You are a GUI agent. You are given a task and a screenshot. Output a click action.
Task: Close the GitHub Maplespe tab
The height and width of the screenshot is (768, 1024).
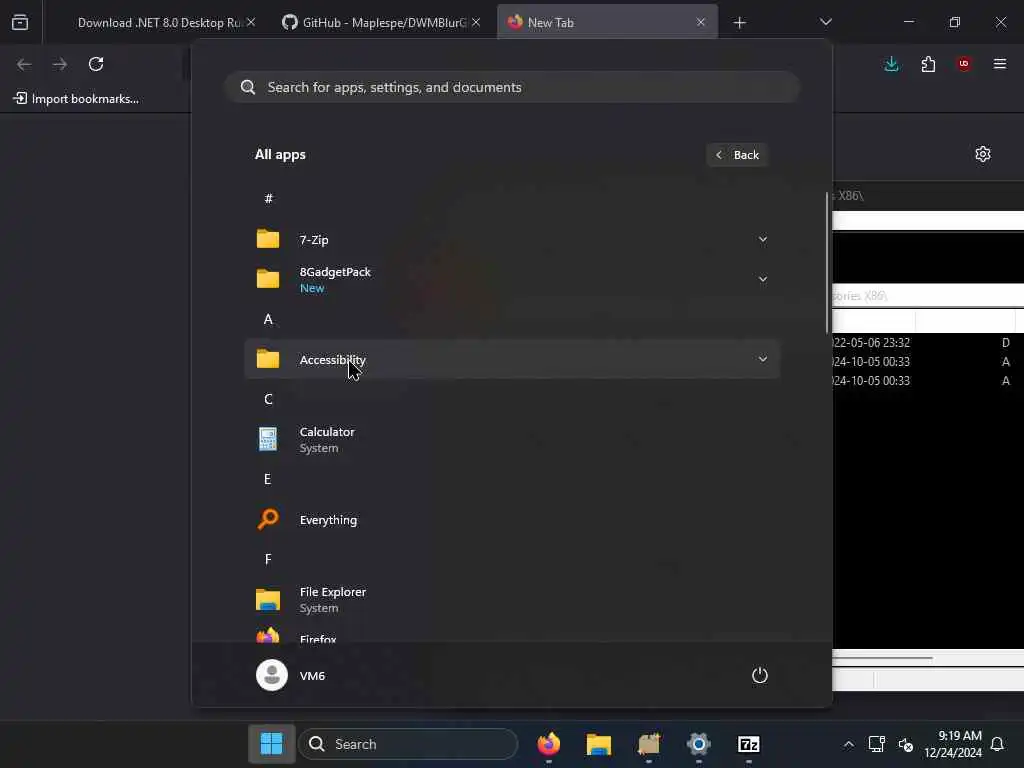pos(476,22)
